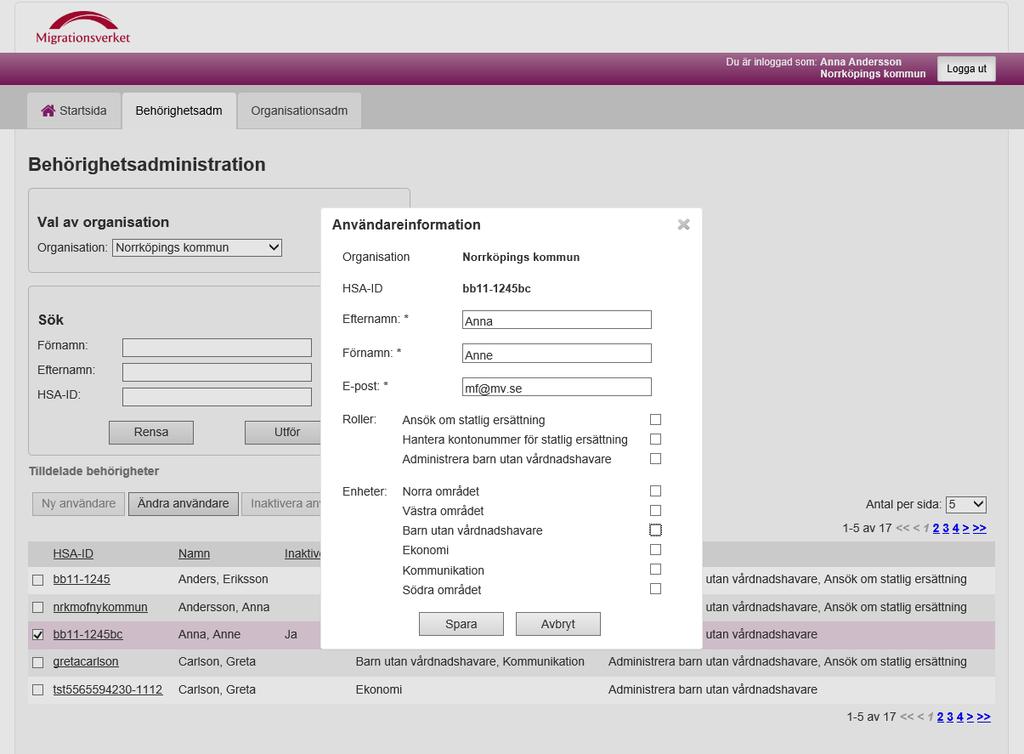Click the Migrationsverket logo
The image size is (1024, 754).
point(83,27)
